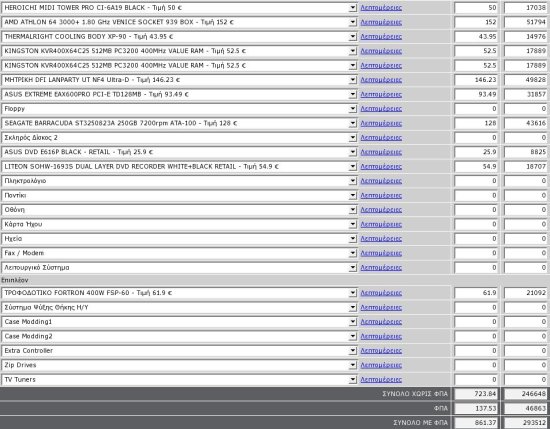Click the Λεπτομέρειες link for FORTRON 400W power supply
Screen dimensions: 550x429
click(x=381, y=293)
